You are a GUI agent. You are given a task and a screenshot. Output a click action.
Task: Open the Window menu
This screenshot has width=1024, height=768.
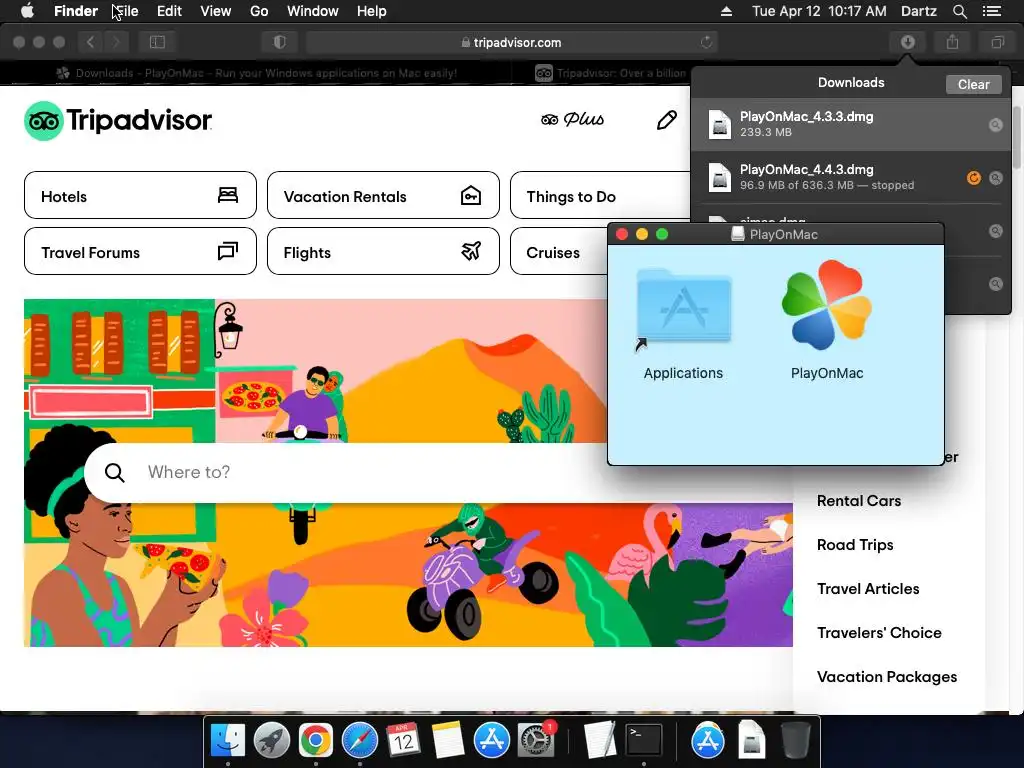point(313,11)
